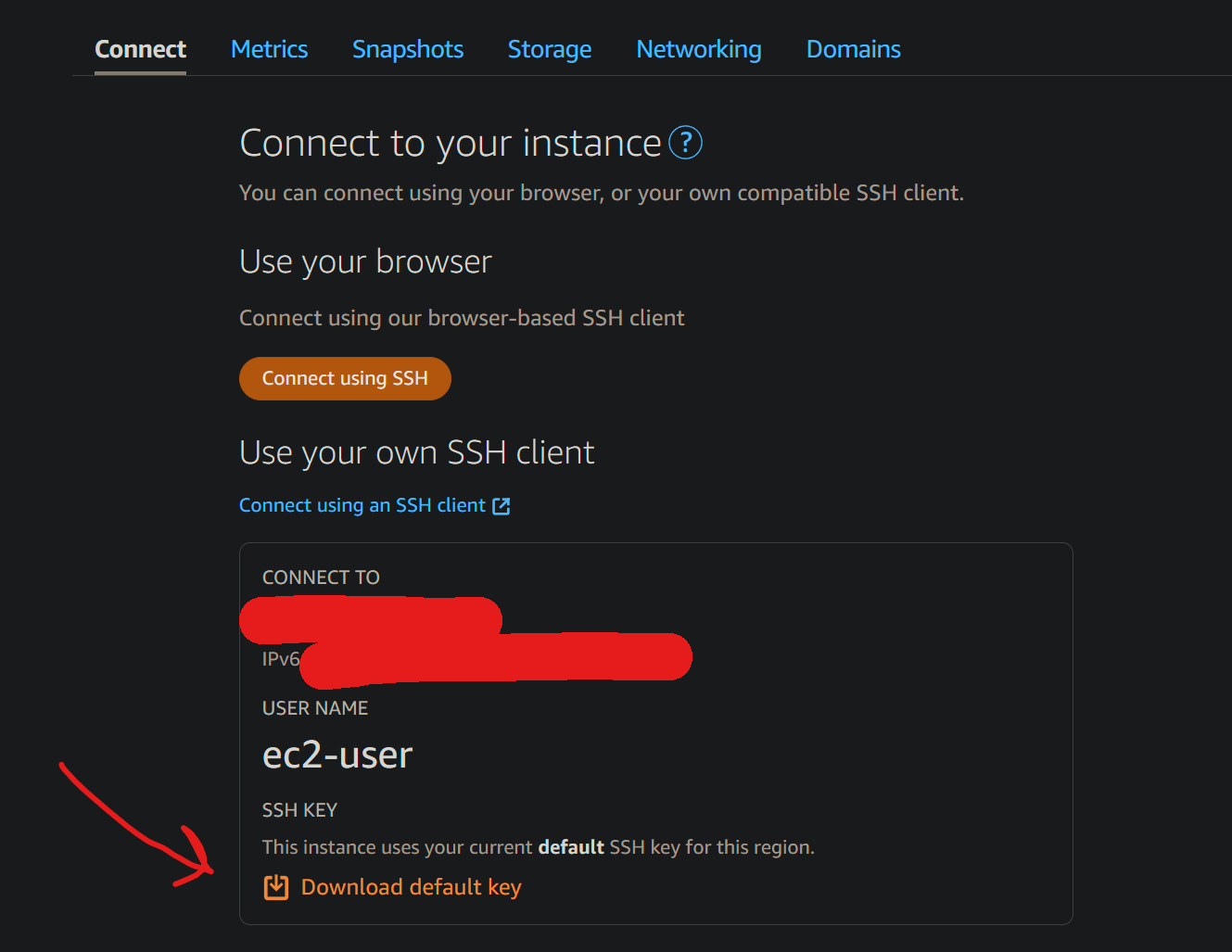
Task: Click the Use your browser heading
Action: [365, 262]
